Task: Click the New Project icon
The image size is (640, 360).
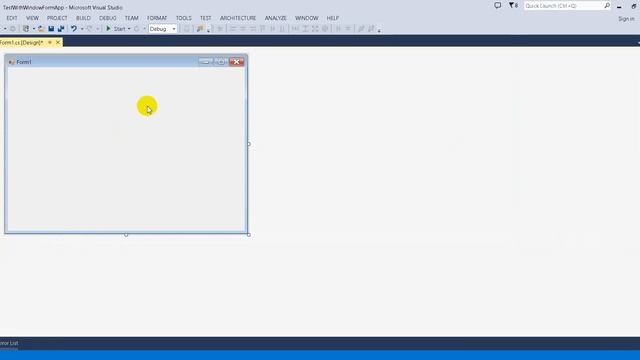Action: (x=26, y=29)
